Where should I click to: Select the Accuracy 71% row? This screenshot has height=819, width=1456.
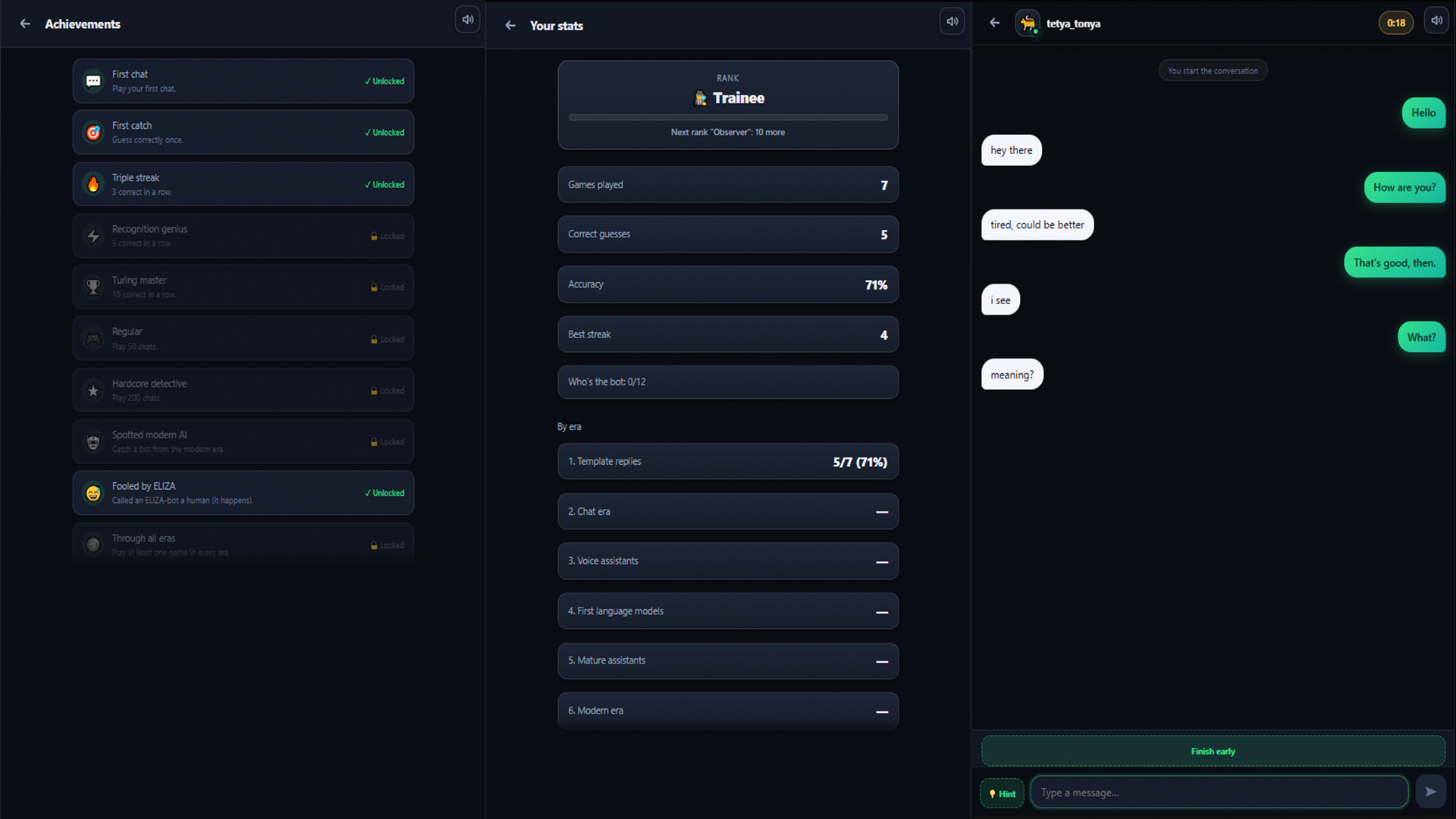click(x=728, y=284)
